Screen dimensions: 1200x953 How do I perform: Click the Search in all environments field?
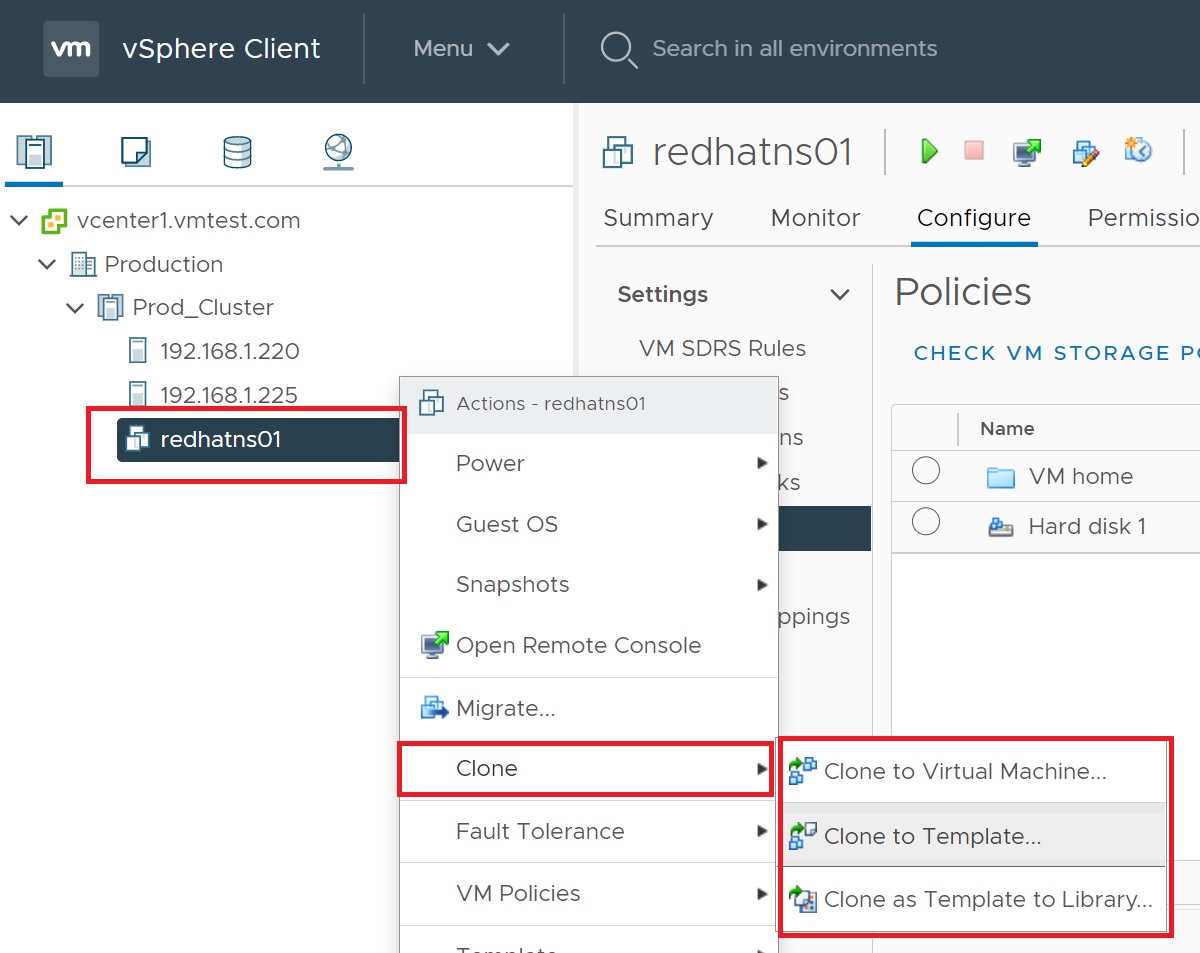tap(794, 48)
